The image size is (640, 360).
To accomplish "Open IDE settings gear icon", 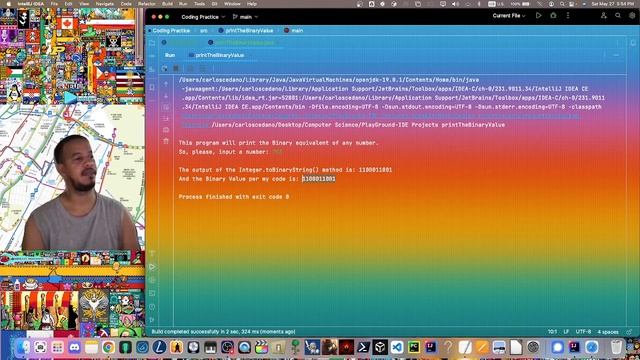I will (x=632, y=16).
